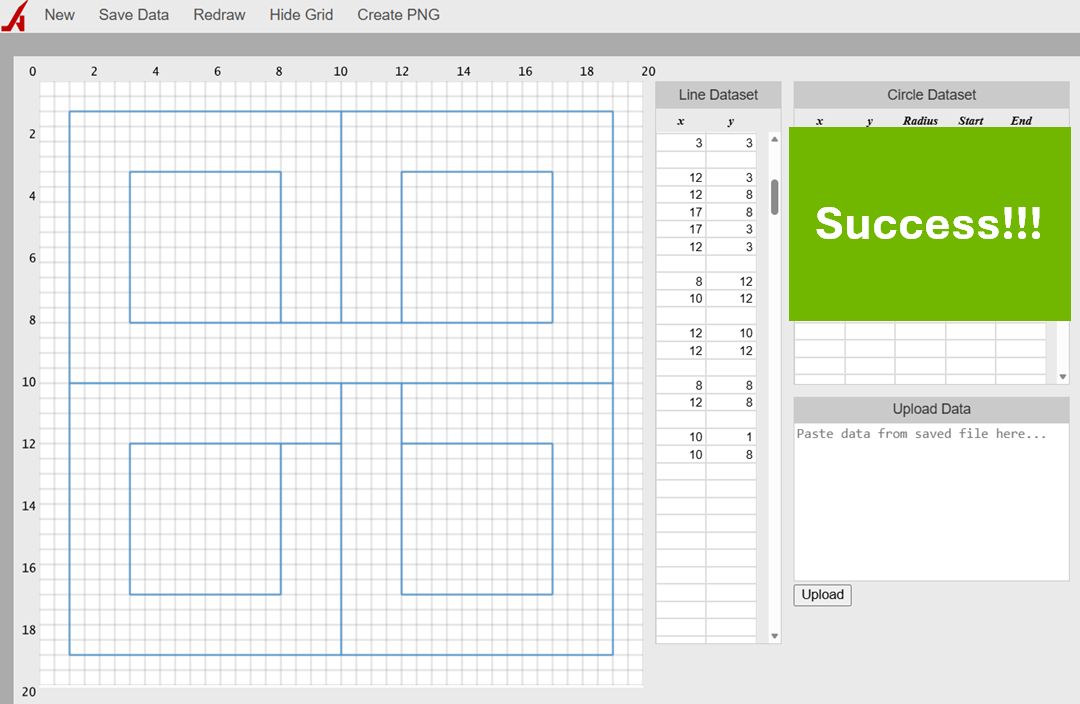This screenshot has height=704, width=1080.
Task: Click the down arrow on Line Dataset scrollbar
Action: pos(773,635)
